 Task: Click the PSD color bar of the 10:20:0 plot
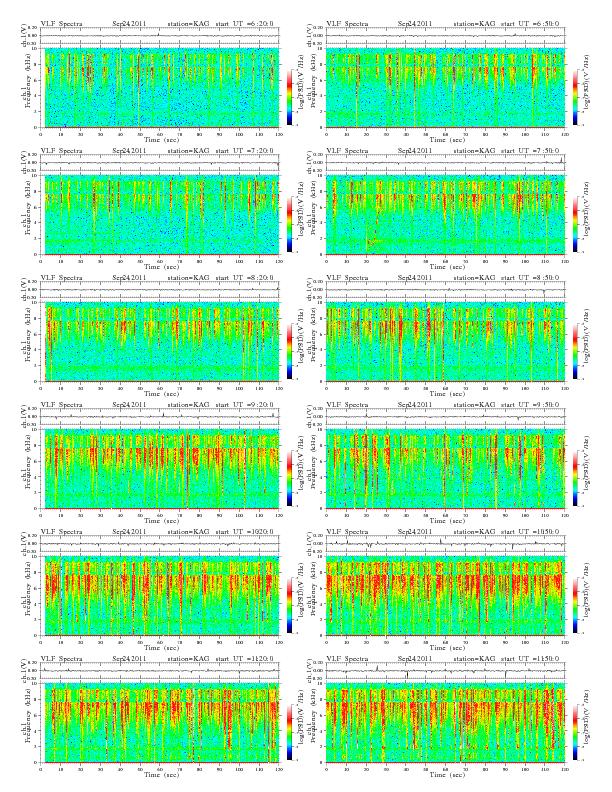point(289,605)
